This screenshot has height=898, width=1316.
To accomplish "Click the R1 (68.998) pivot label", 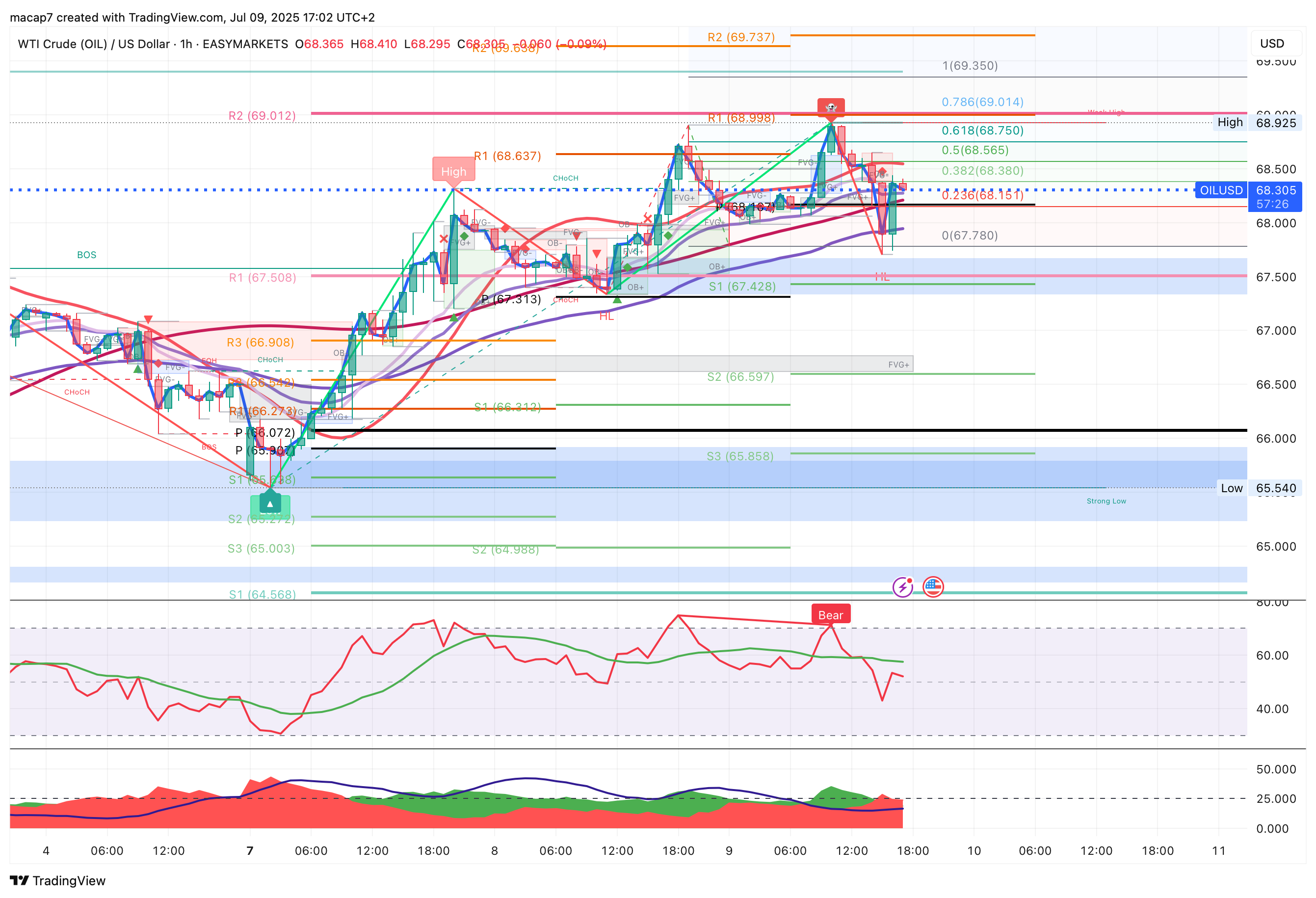I will click(x=741, y=118).
